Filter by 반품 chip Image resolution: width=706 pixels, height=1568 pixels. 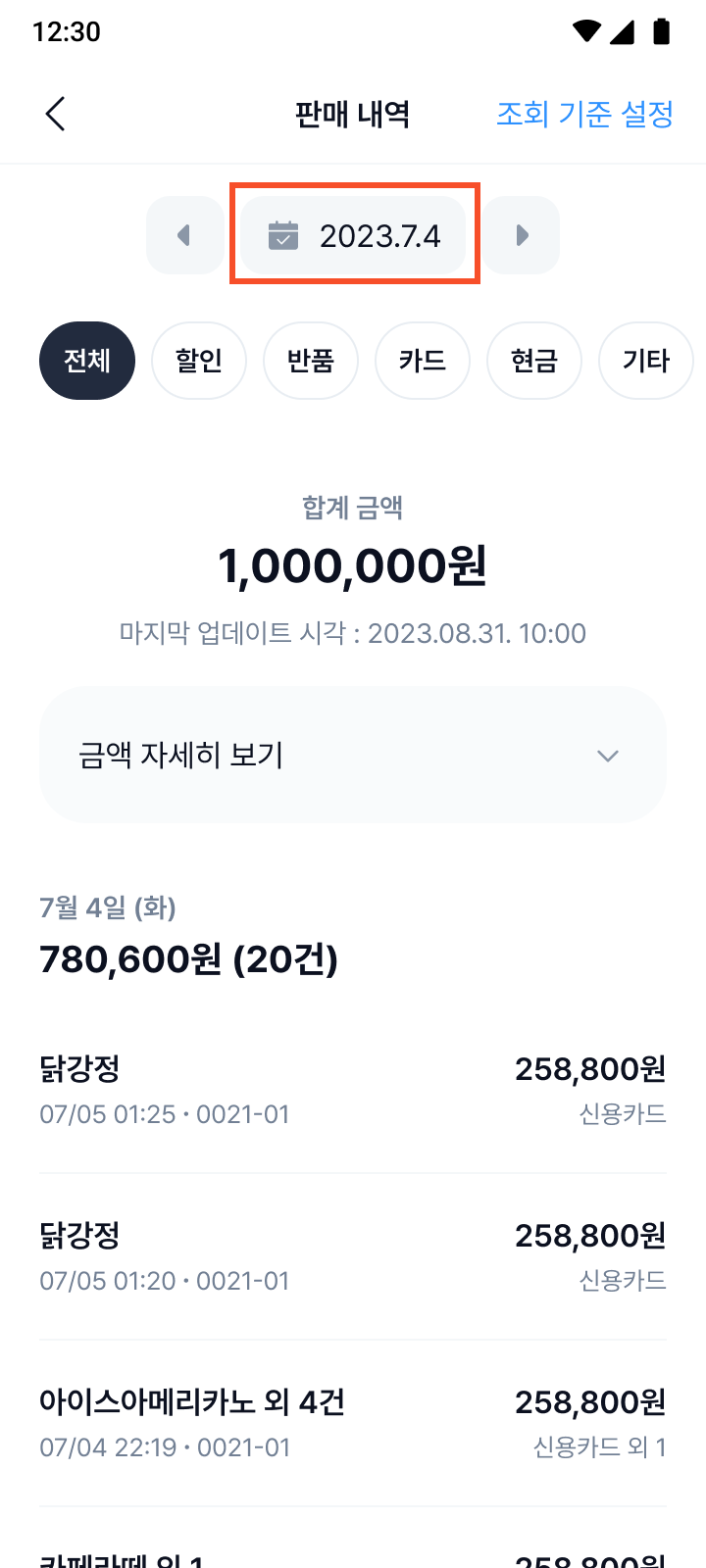311,361
